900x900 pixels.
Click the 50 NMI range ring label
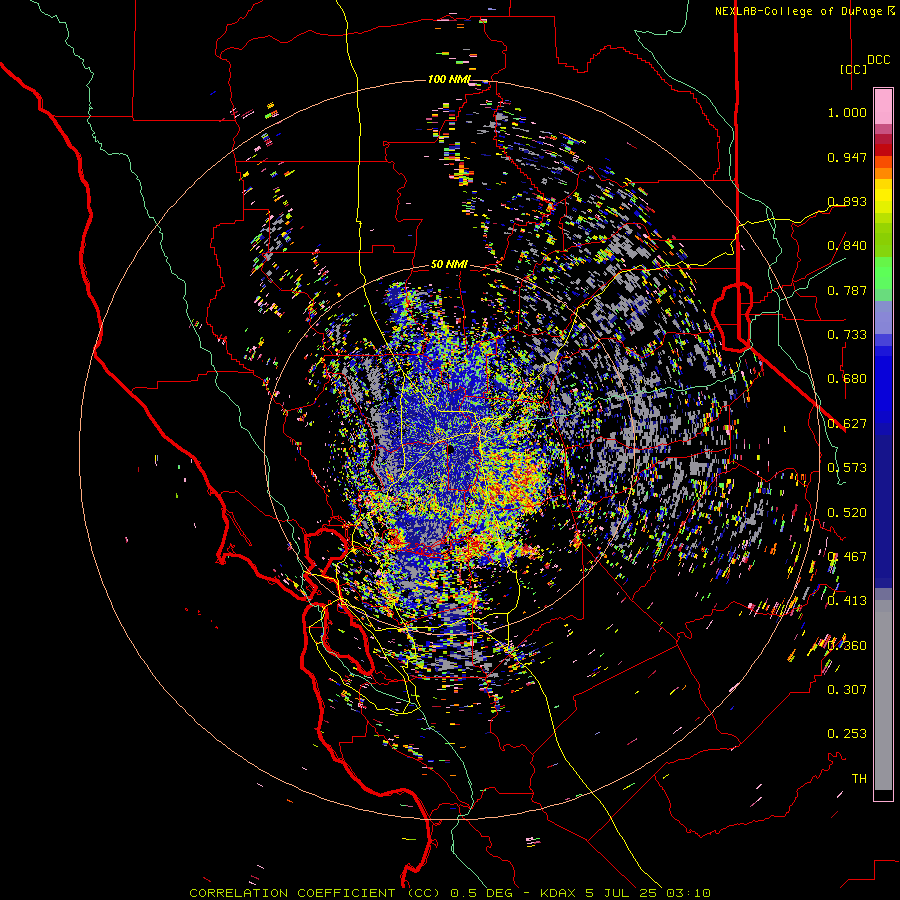tap(449, 265)
